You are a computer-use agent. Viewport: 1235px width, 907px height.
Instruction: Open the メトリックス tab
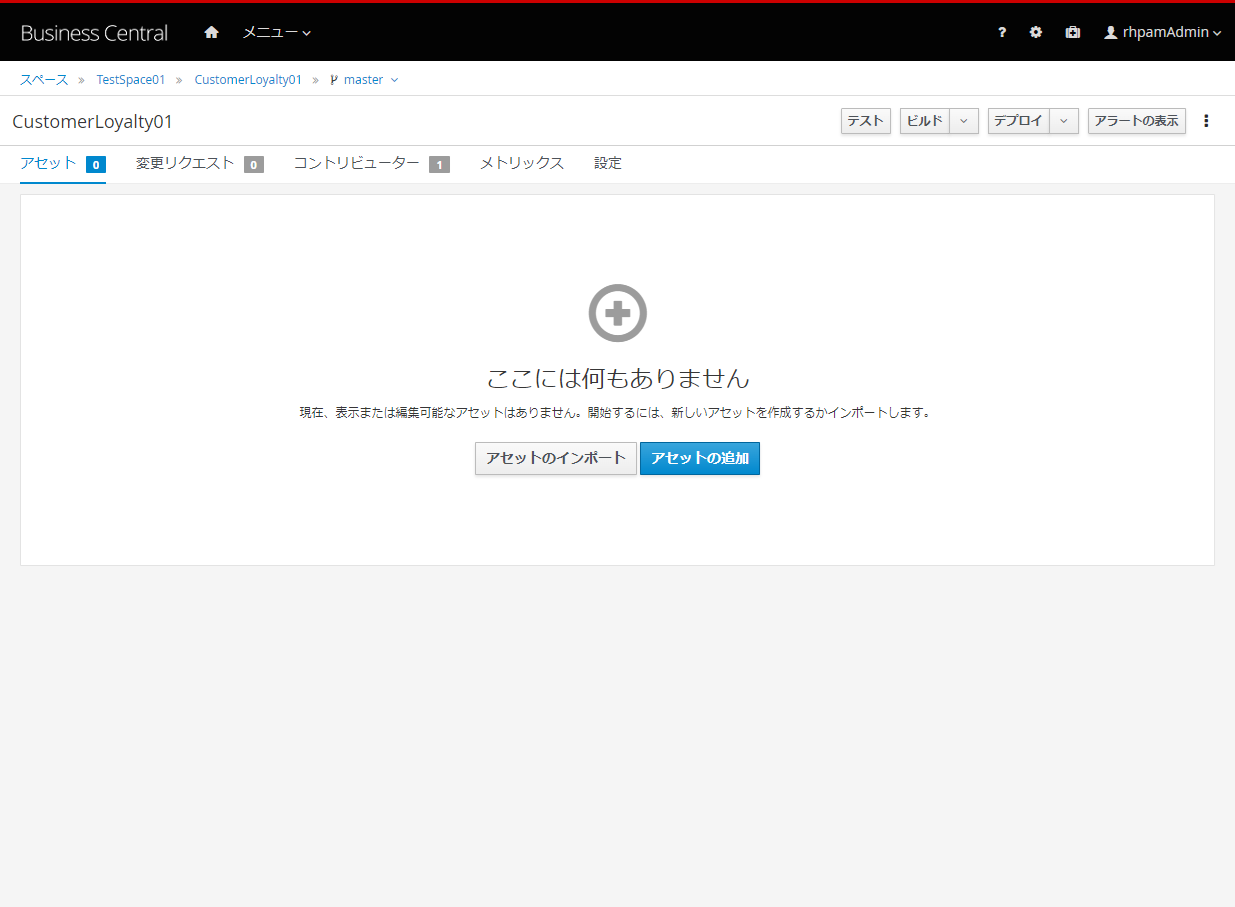[522, 163]
